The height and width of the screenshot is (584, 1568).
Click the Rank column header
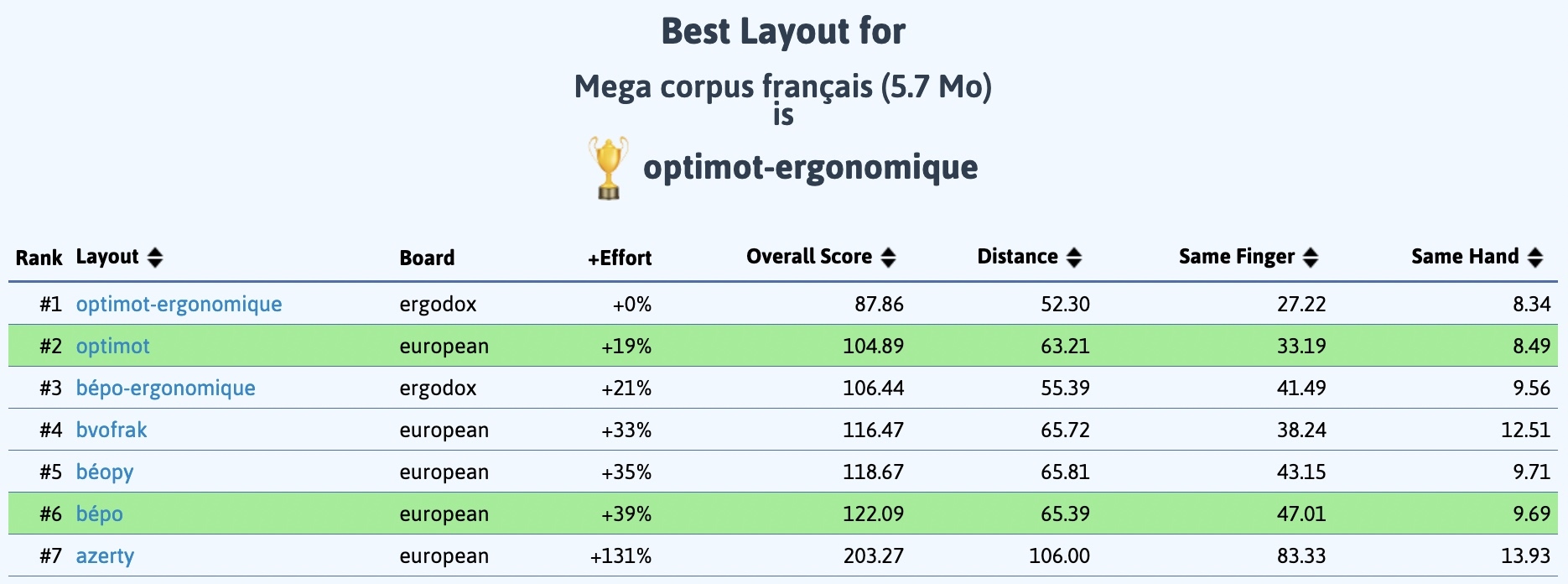[39, 258]
